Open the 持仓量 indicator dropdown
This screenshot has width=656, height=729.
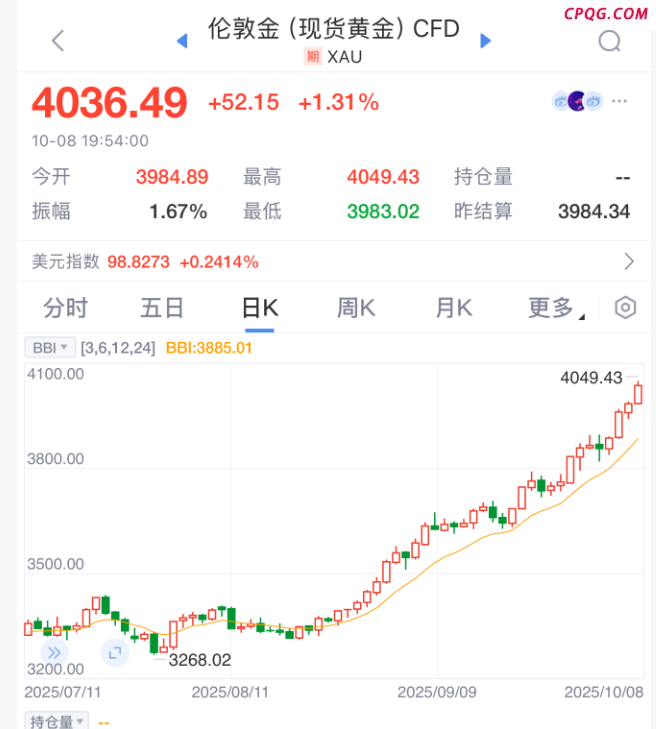click(x=56, y=721)
